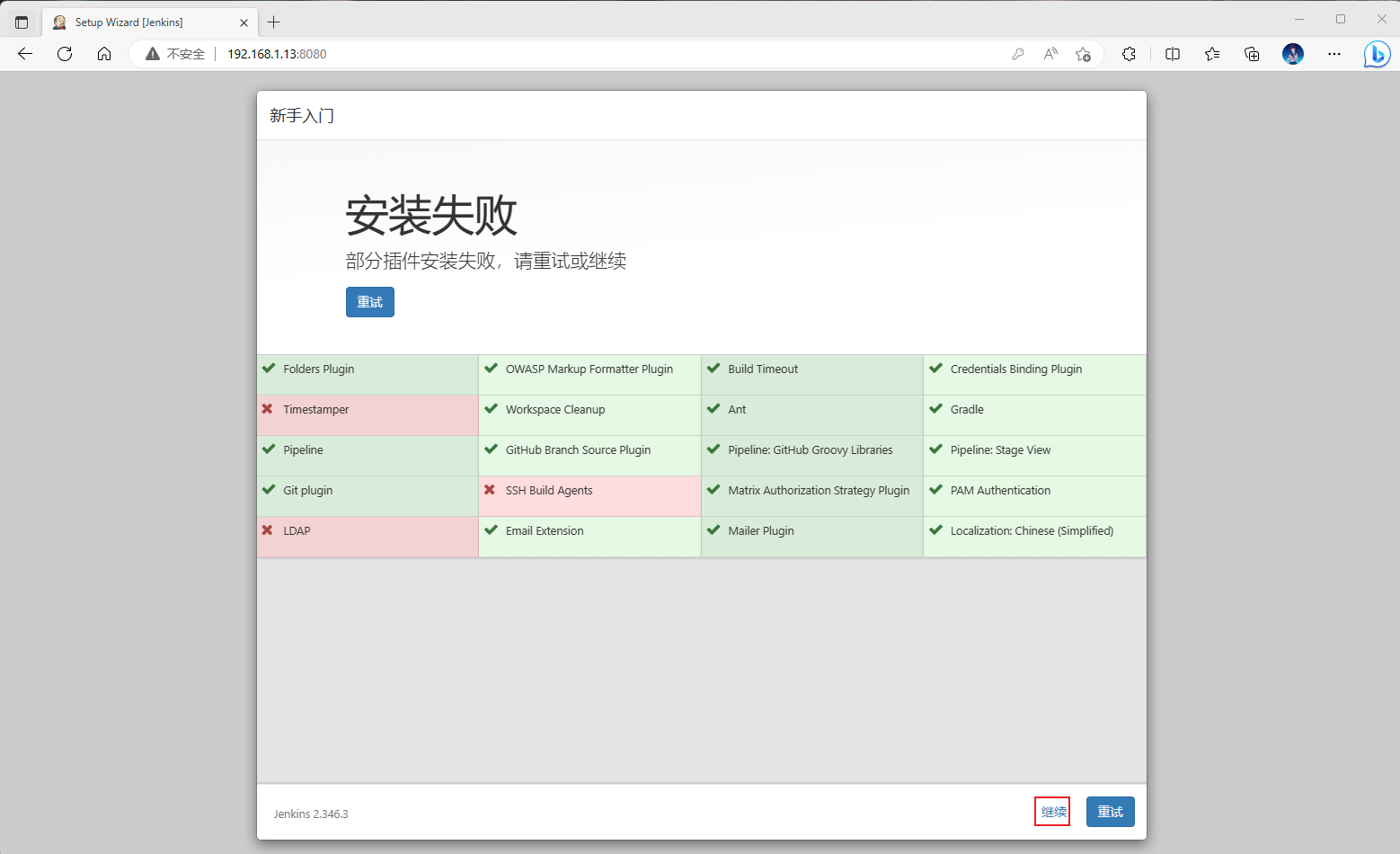This screenshot has width=1400, height=854.
Task: Open a new browser tab
Action: [274, 22]
